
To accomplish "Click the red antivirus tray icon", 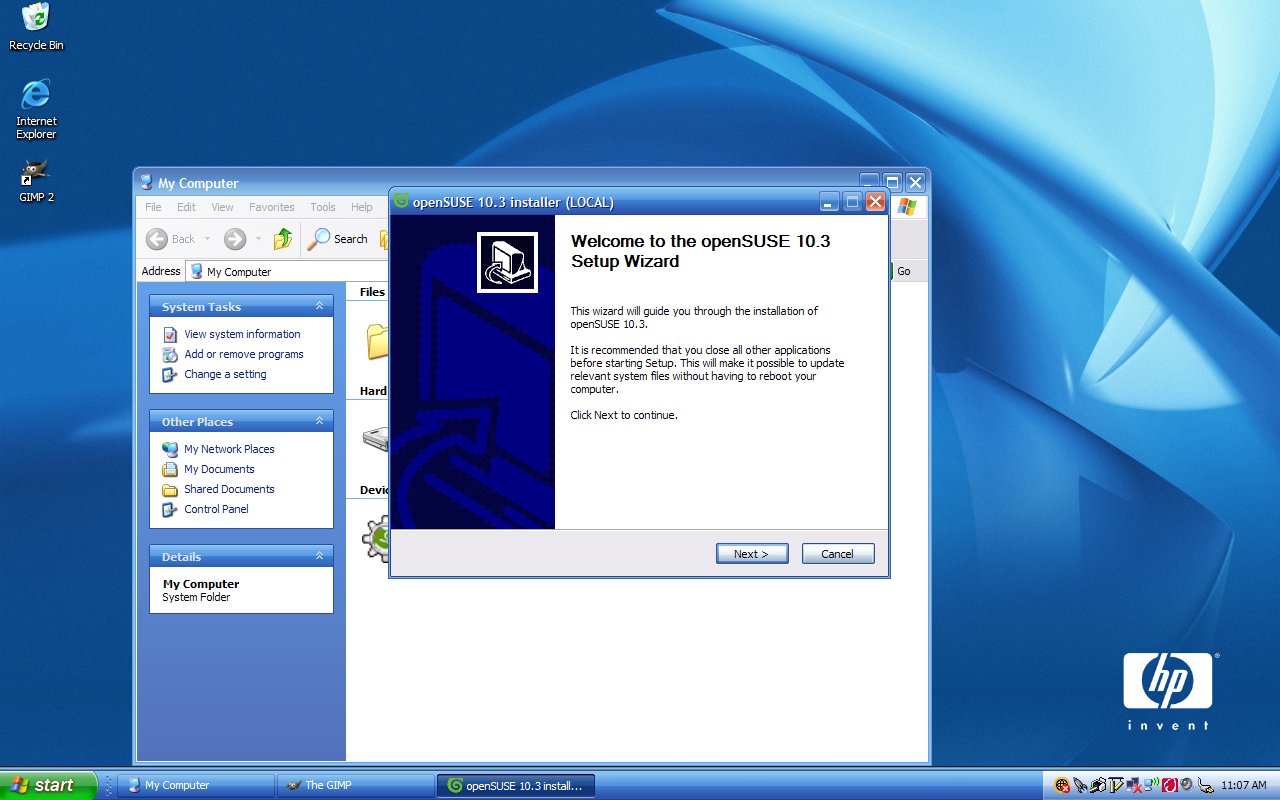I will [x=1170, y=785].
